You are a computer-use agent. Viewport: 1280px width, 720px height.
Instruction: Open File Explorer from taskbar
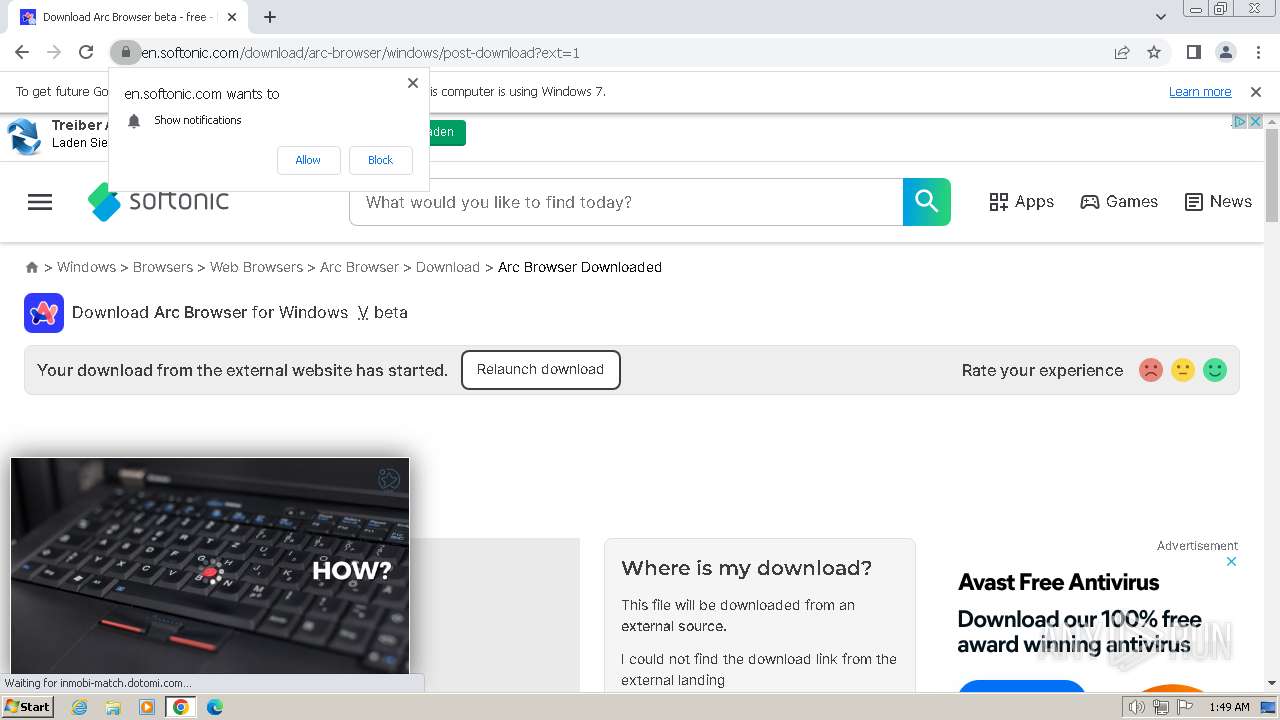click(113, 707)
